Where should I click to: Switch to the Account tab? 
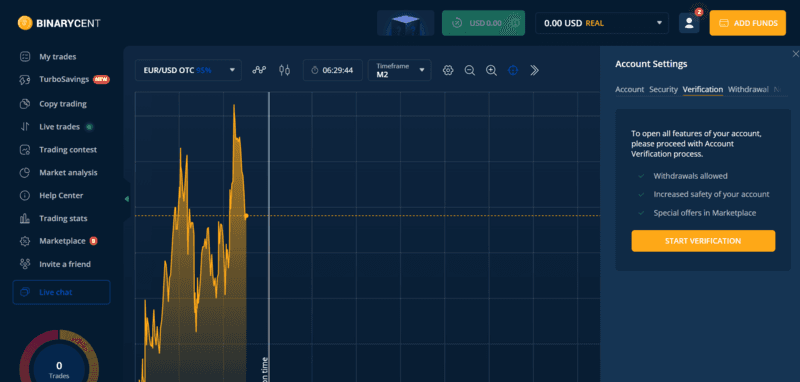click(x=630, y=89)
